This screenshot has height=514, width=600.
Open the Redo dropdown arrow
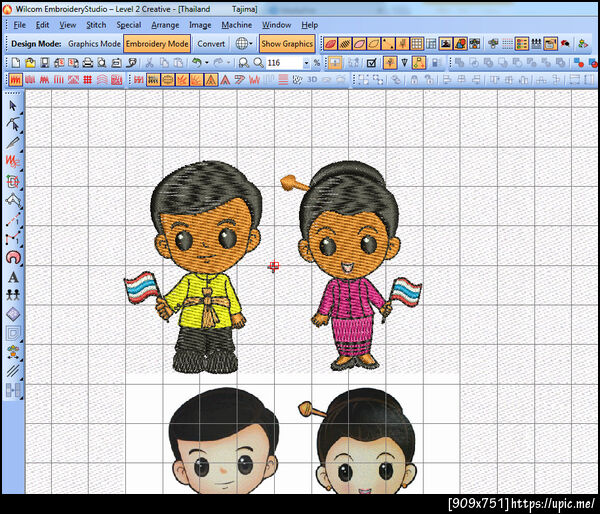point(229,63)
